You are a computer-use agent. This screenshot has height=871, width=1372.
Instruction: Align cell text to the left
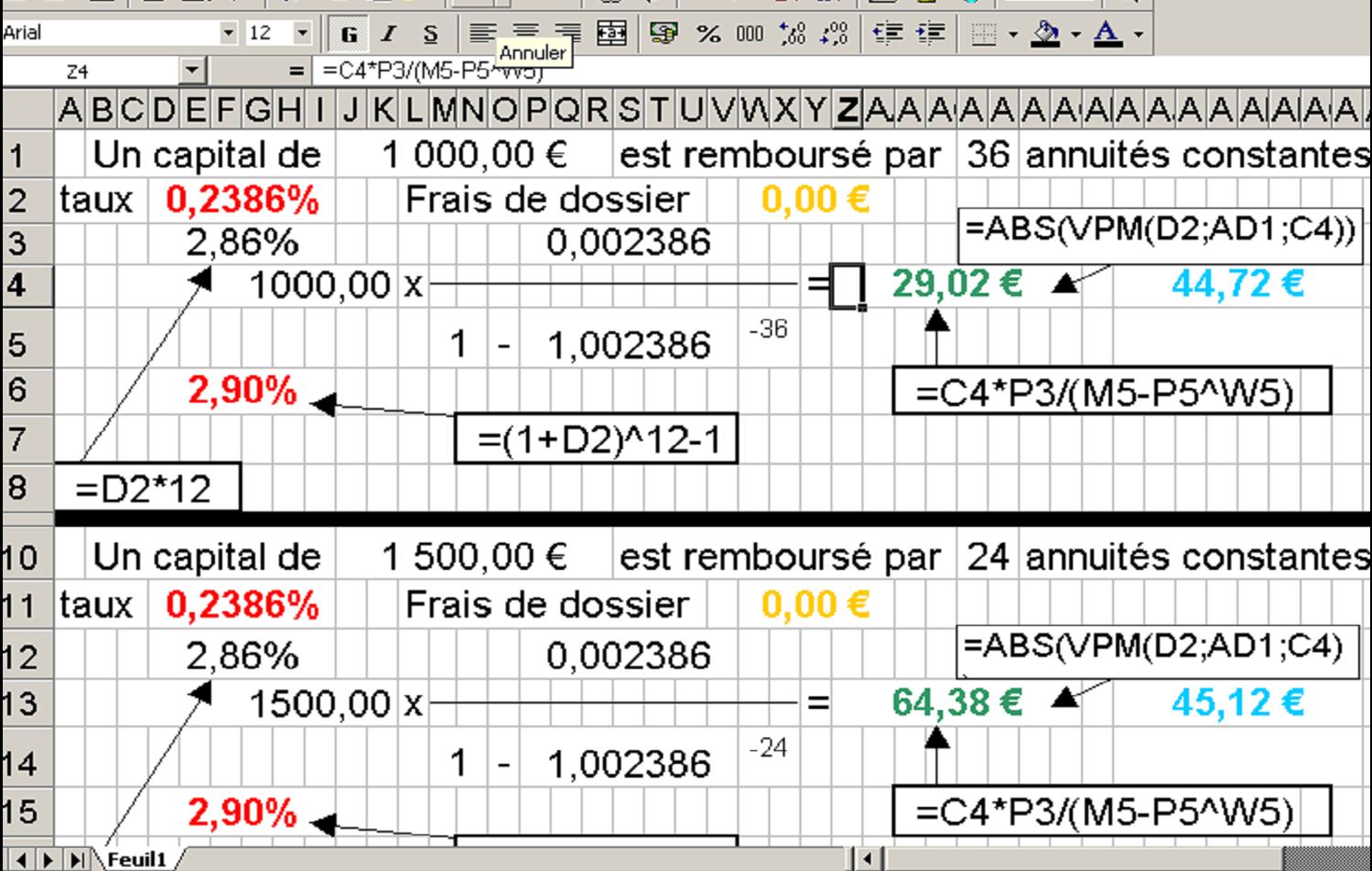pyautogui.click(x=482, y=35)
